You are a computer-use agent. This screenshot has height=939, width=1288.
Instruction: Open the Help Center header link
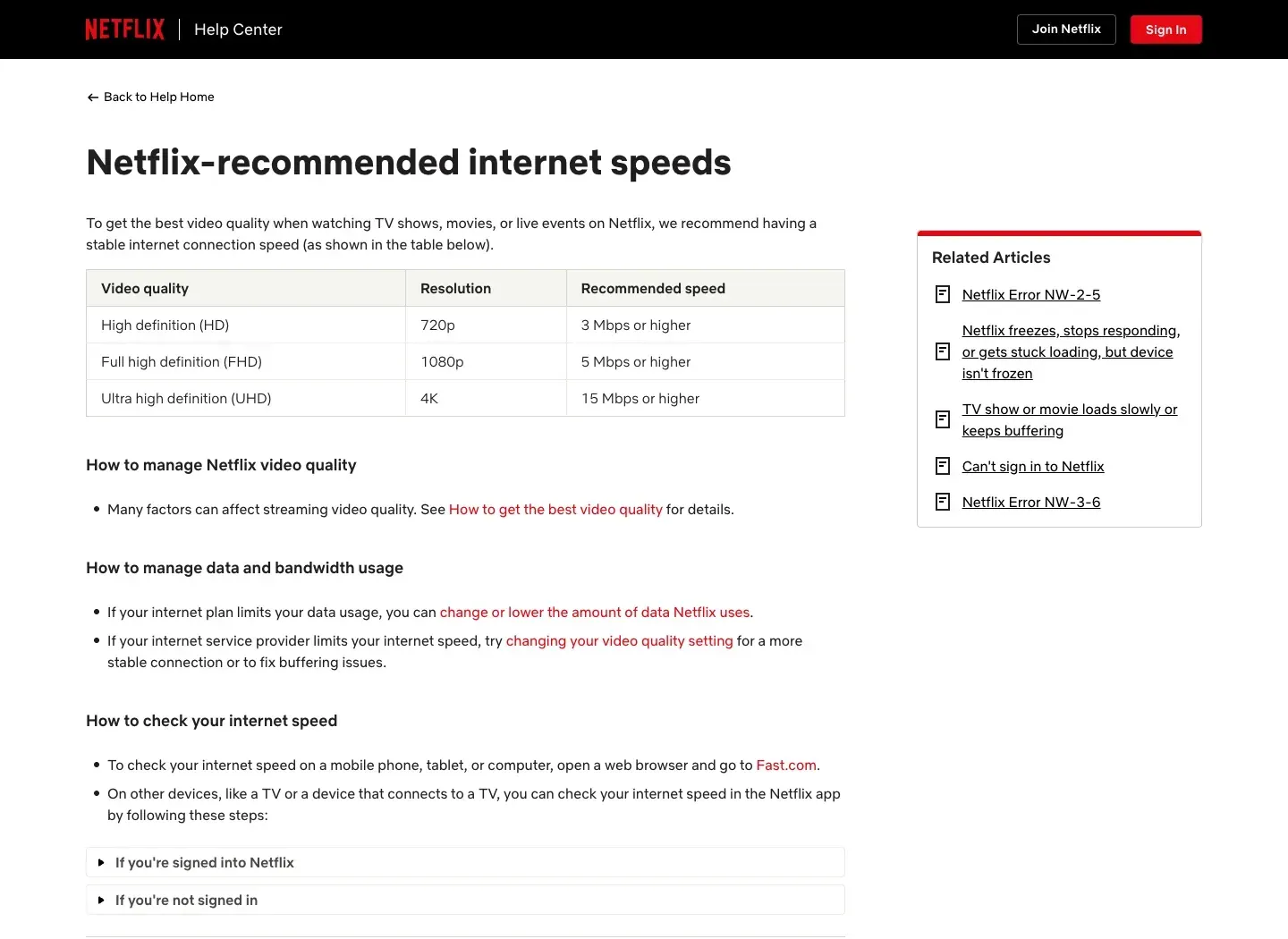[x=238, y=30]
